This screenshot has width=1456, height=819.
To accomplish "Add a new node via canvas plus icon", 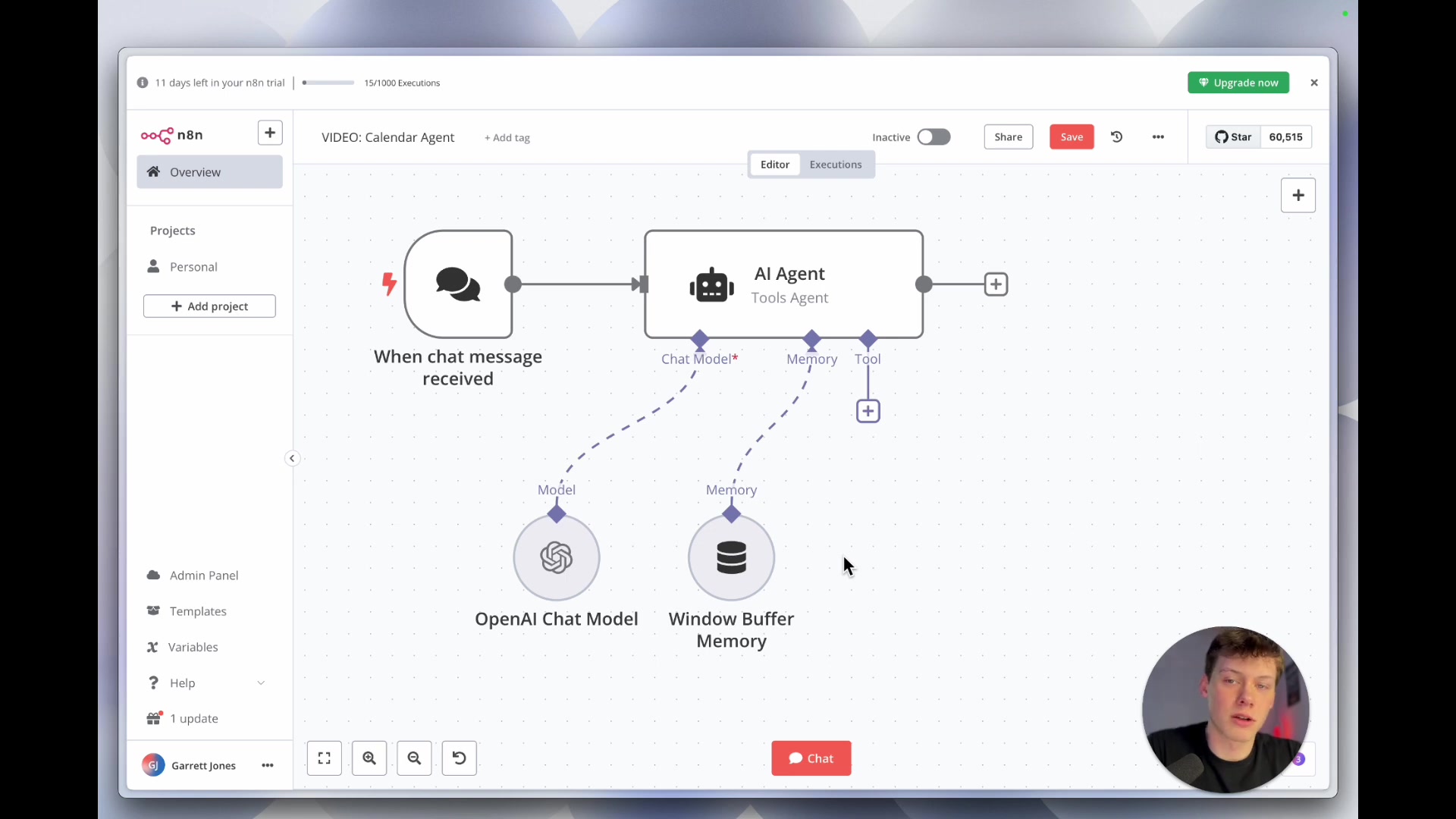I will [1298, 195].
